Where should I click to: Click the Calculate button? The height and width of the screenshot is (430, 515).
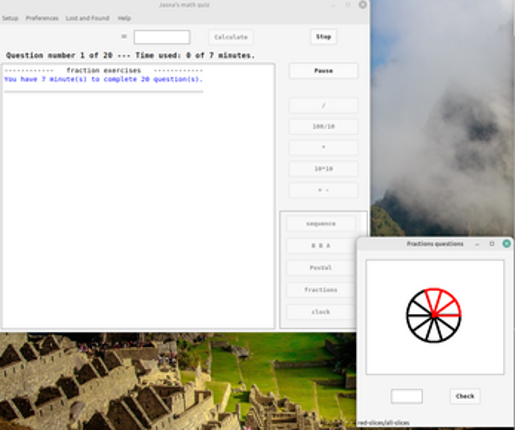(231, 37)
